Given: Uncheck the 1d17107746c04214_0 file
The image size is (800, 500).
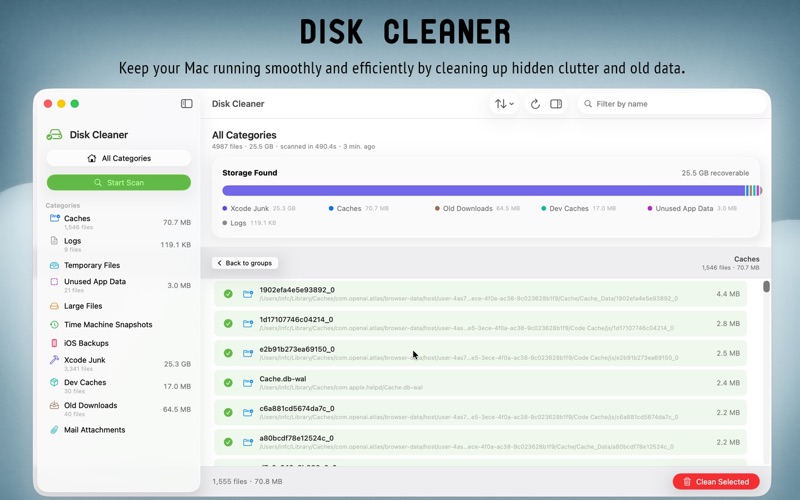Looking at the screenshot, I should (228, 323).
